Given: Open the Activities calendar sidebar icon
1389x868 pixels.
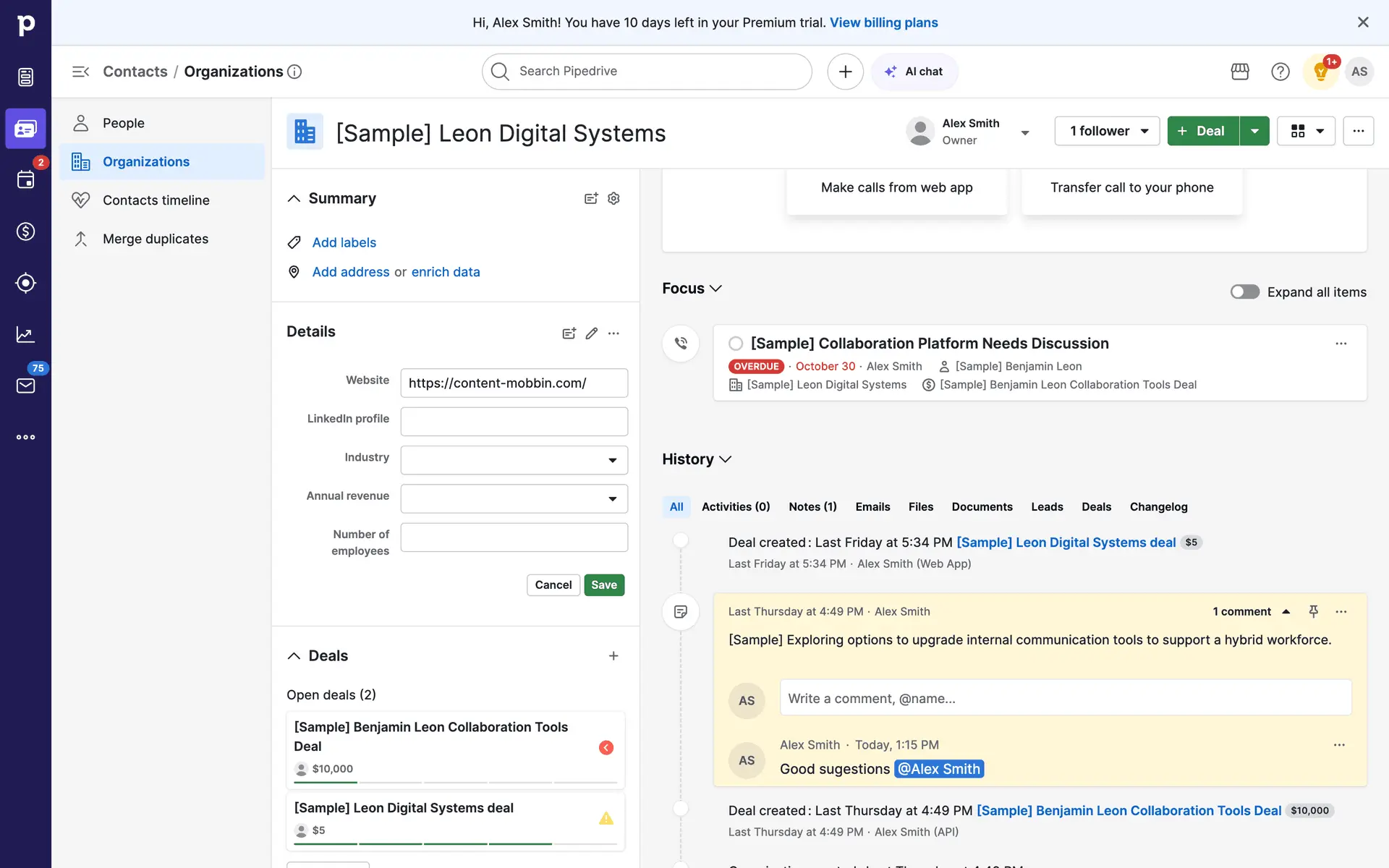Looking at the screenshot, I should (25, 179).
